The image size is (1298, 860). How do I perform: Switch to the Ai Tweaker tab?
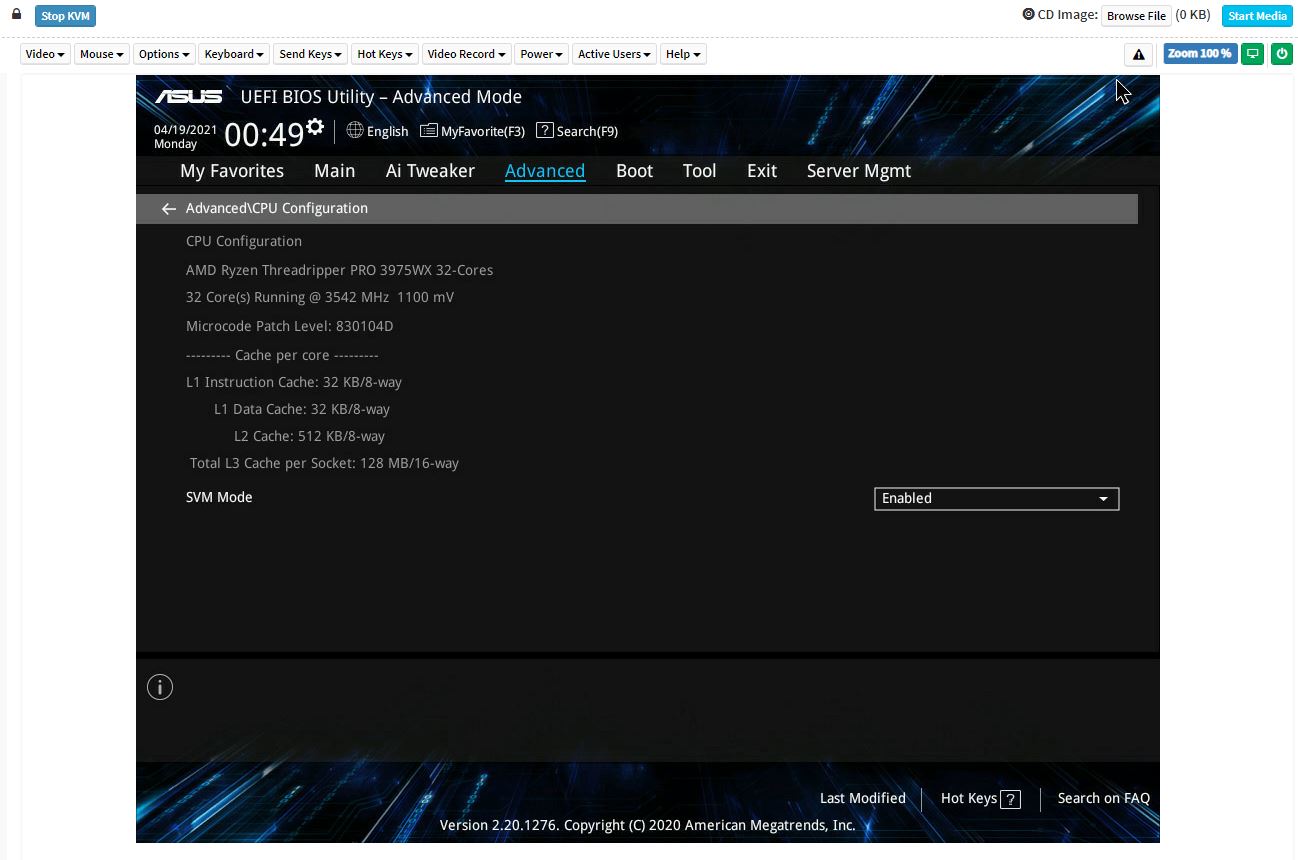430,171
